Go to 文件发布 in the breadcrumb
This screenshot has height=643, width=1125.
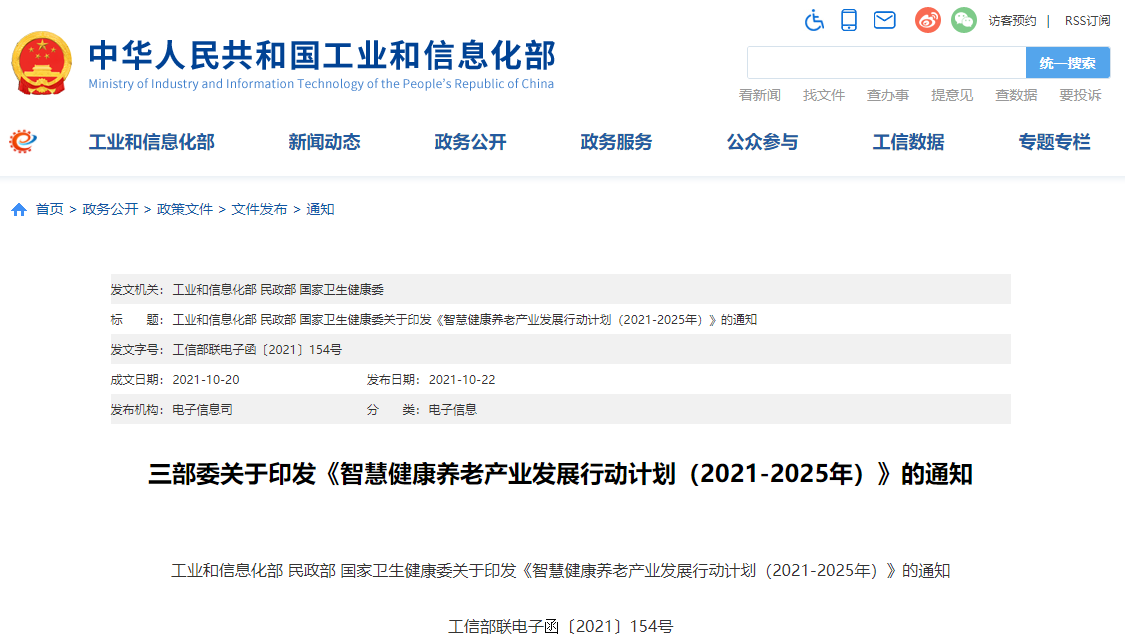tap(259, 210)
